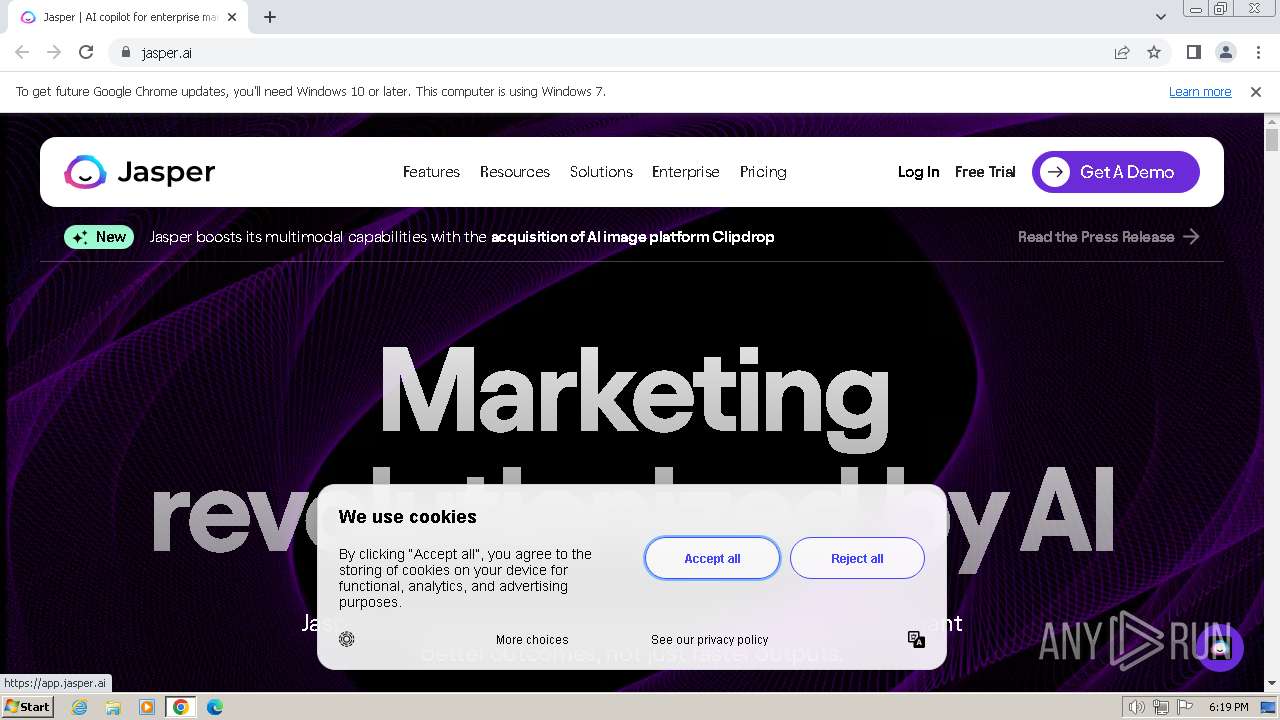Click the New badge in announcement bar
The width and height of the screenshot is (1280, 720).
(99, 237)
